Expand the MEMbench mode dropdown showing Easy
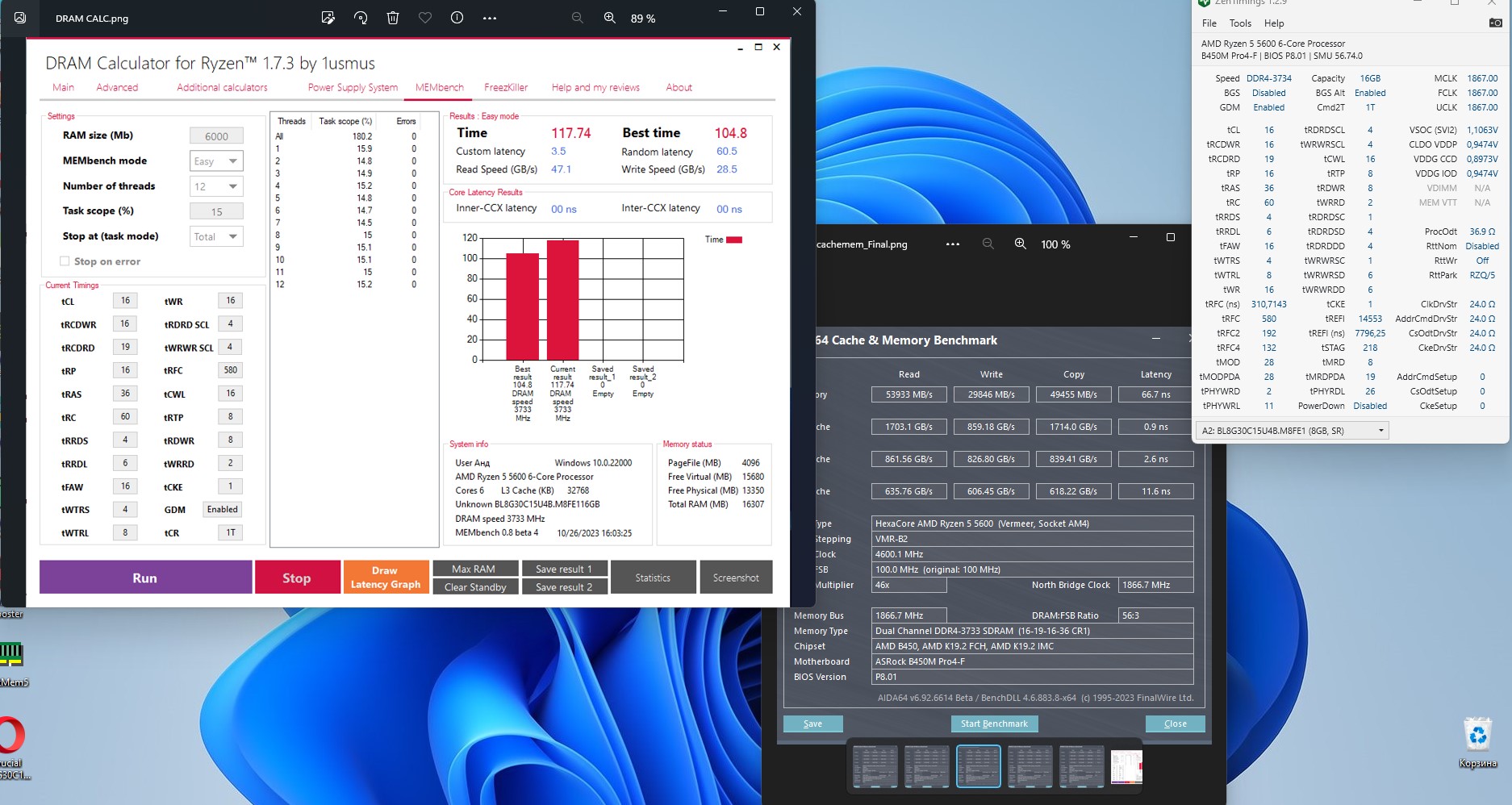 [x=216, y=161]
